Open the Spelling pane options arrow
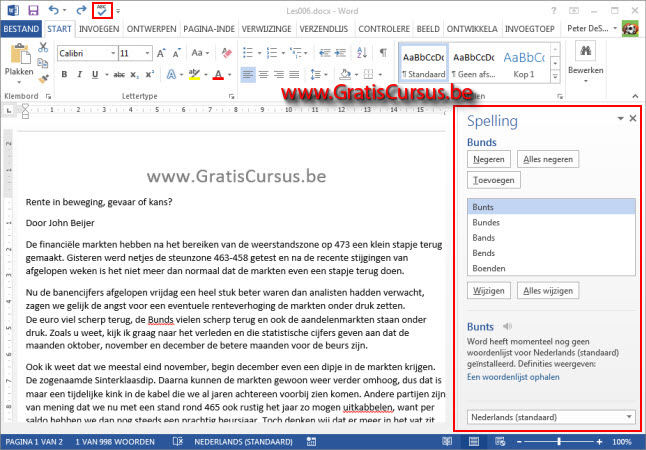The height and width of the screenshot is (450, 646). point(620,119)
